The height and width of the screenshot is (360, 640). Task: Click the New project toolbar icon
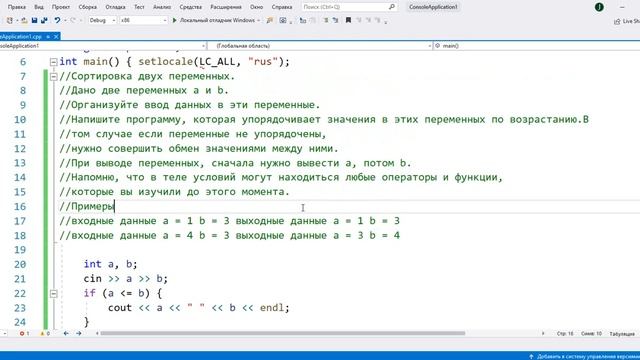[x=10, y=20]
